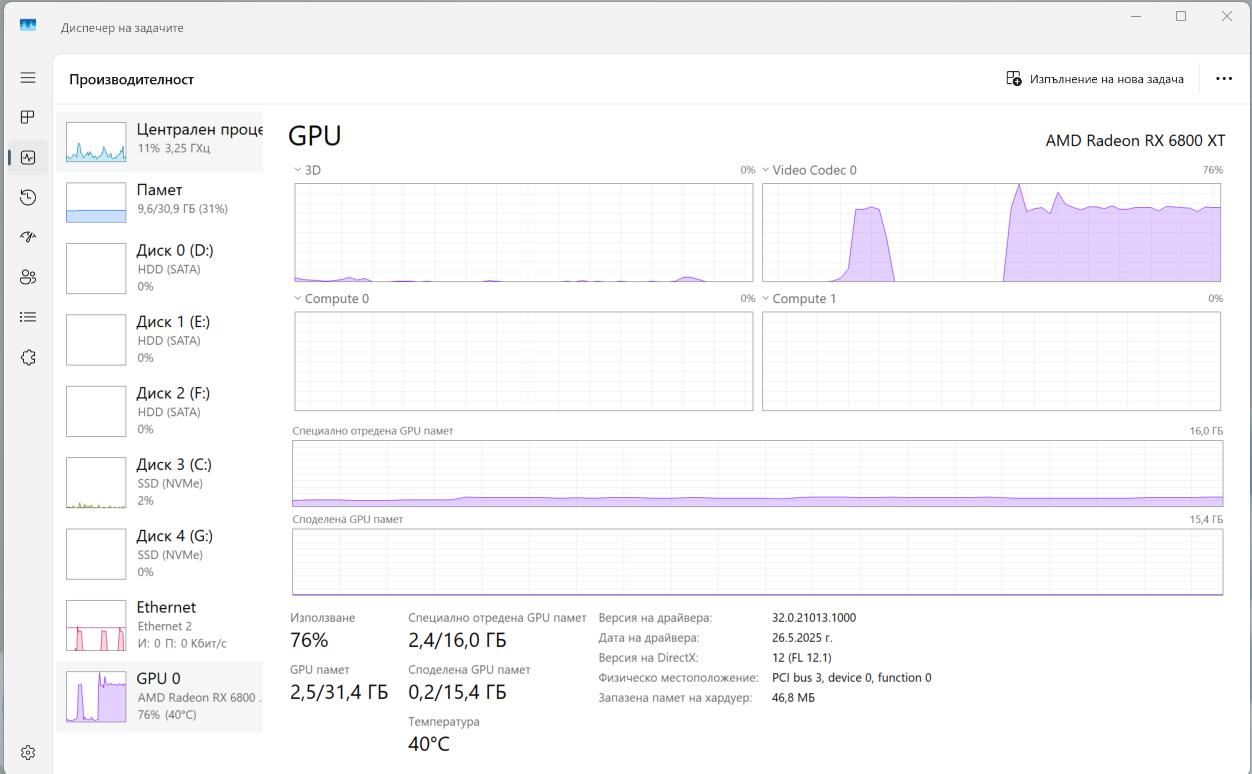Click Изпълнение на нова задача button
Image resolution: width=1252 pixels, height=774 pixels.
coord(1095,78)
